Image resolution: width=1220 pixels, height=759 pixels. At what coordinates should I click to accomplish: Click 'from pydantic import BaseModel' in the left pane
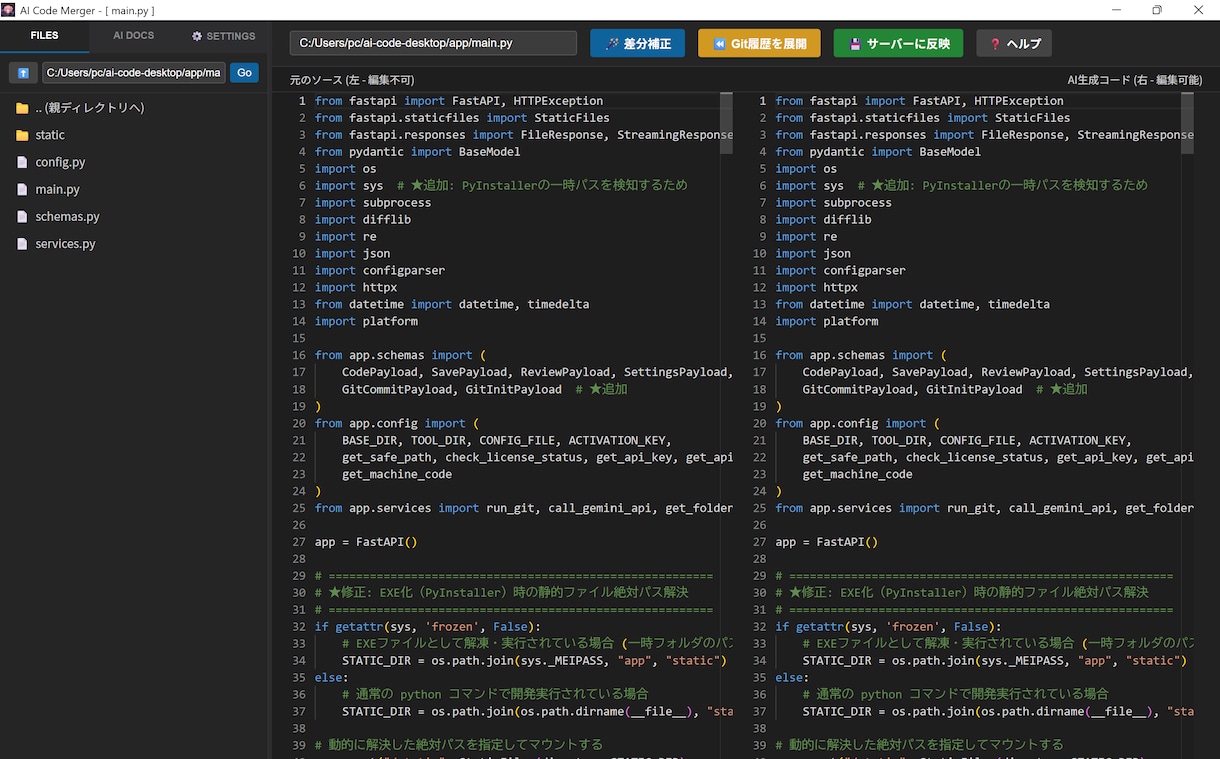[x=418, y=151]
